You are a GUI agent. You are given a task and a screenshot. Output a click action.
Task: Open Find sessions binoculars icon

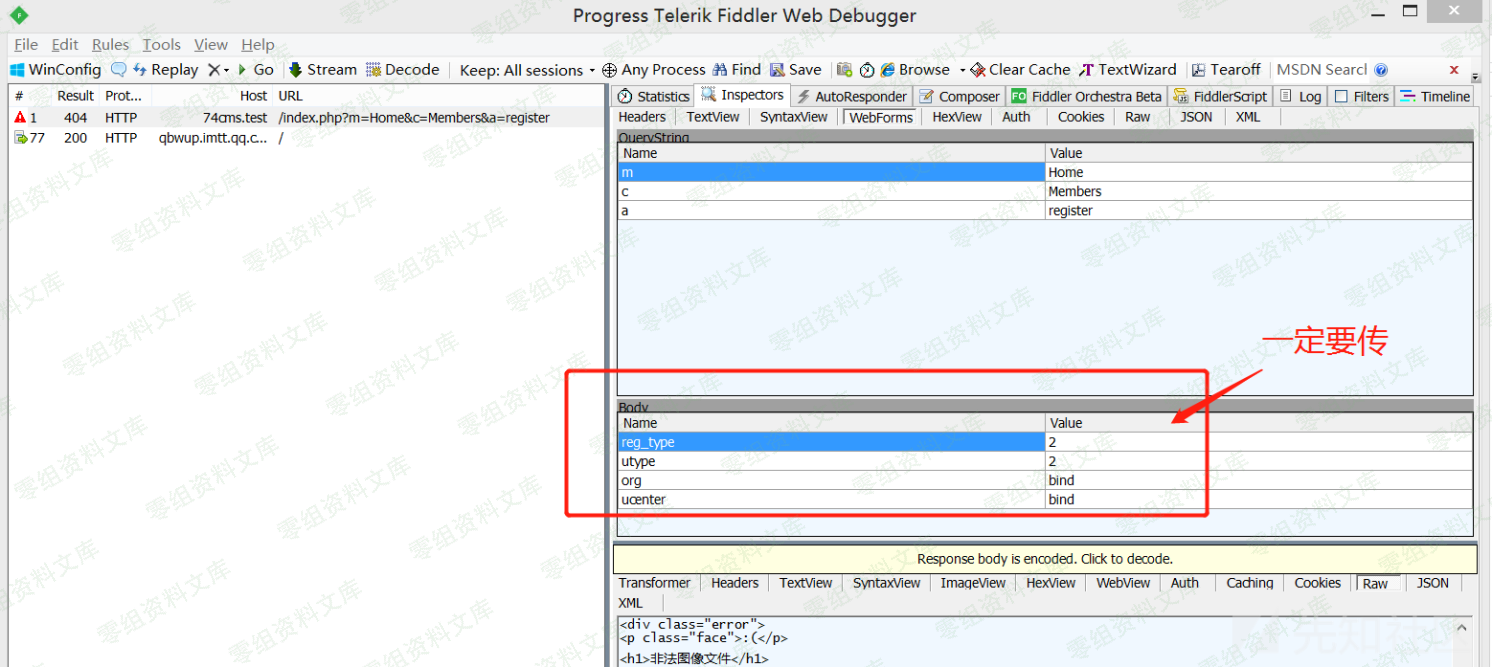tap(720, 70)
